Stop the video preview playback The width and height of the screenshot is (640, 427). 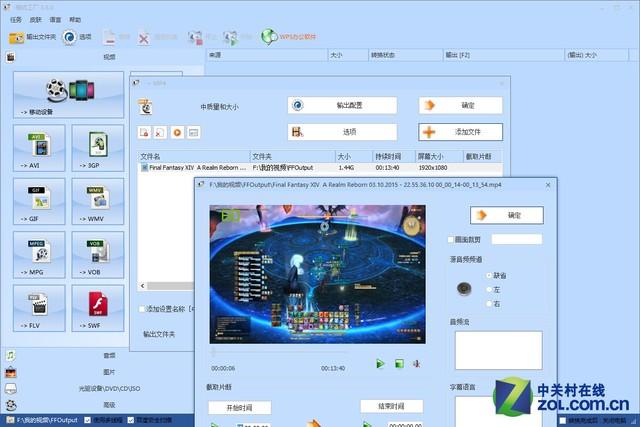(399, 363)
